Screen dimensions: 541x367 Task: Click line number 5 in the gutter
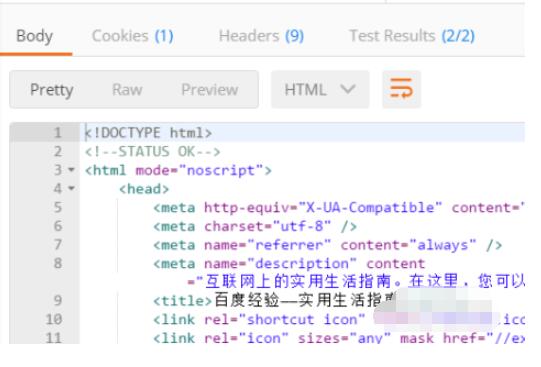pos(58,207)
